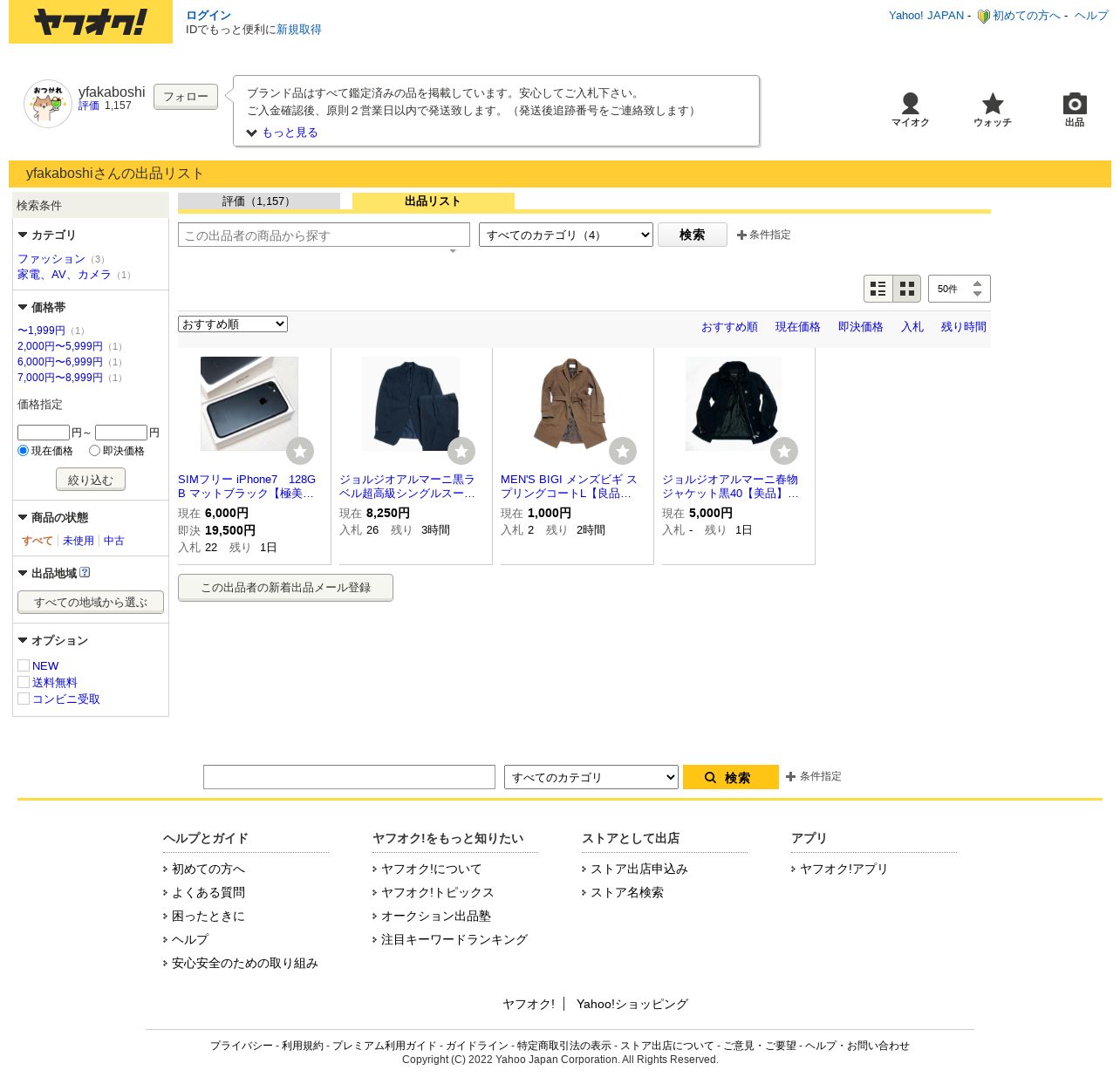Filter by 家電、AV、カメラ link

[65, 275]
